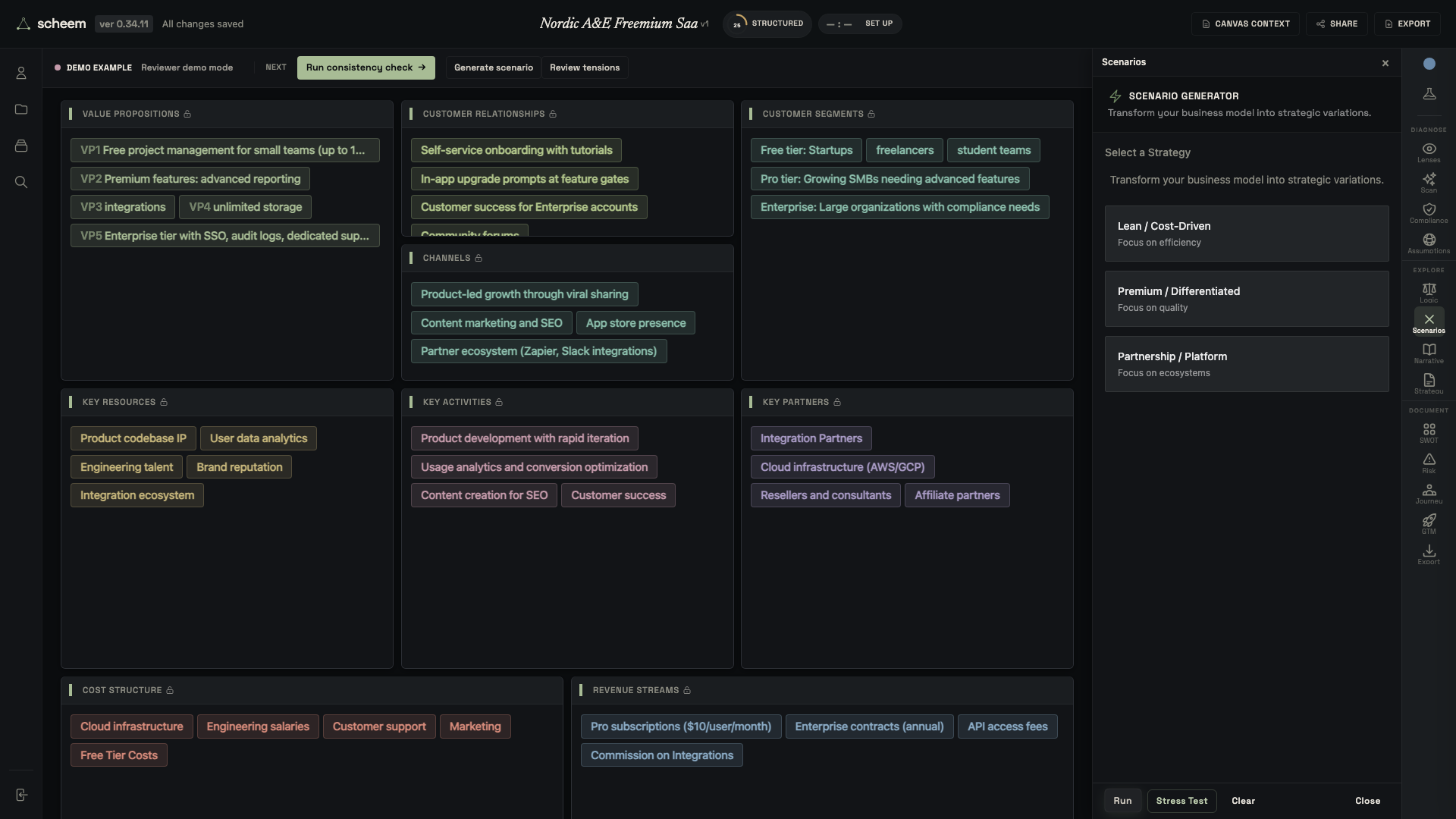Toggle lock on Revenue Streams block
Image resolution: width=1456 pixels, height=819 pixels.
tap(687, 690)
